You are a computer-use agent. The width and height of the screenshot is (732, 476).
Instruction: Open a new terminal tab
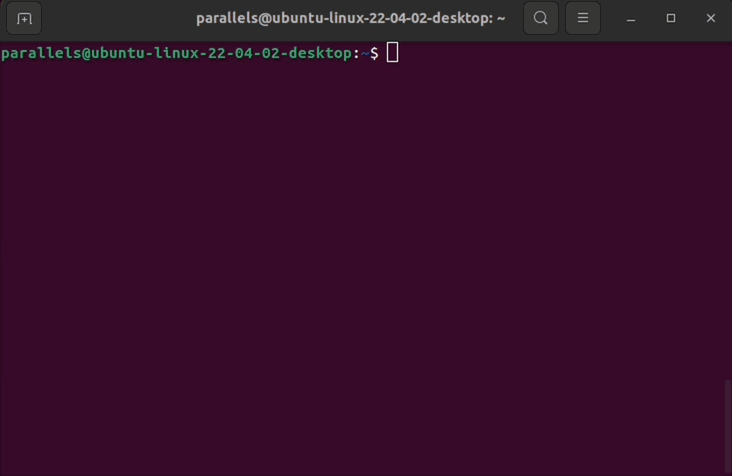(24, 18)
